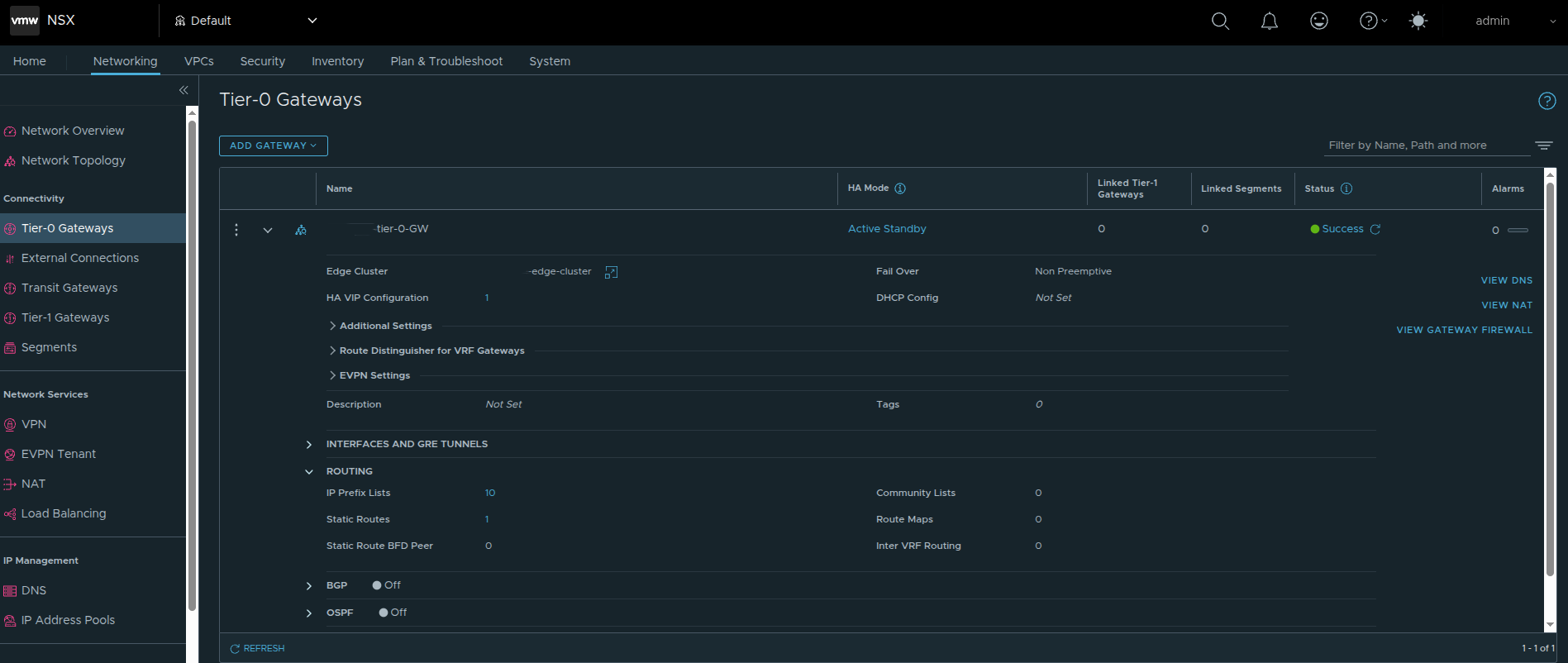Click the filter by name input field
This screenshot has width=1568, height=663.
tap(1427, 145)
